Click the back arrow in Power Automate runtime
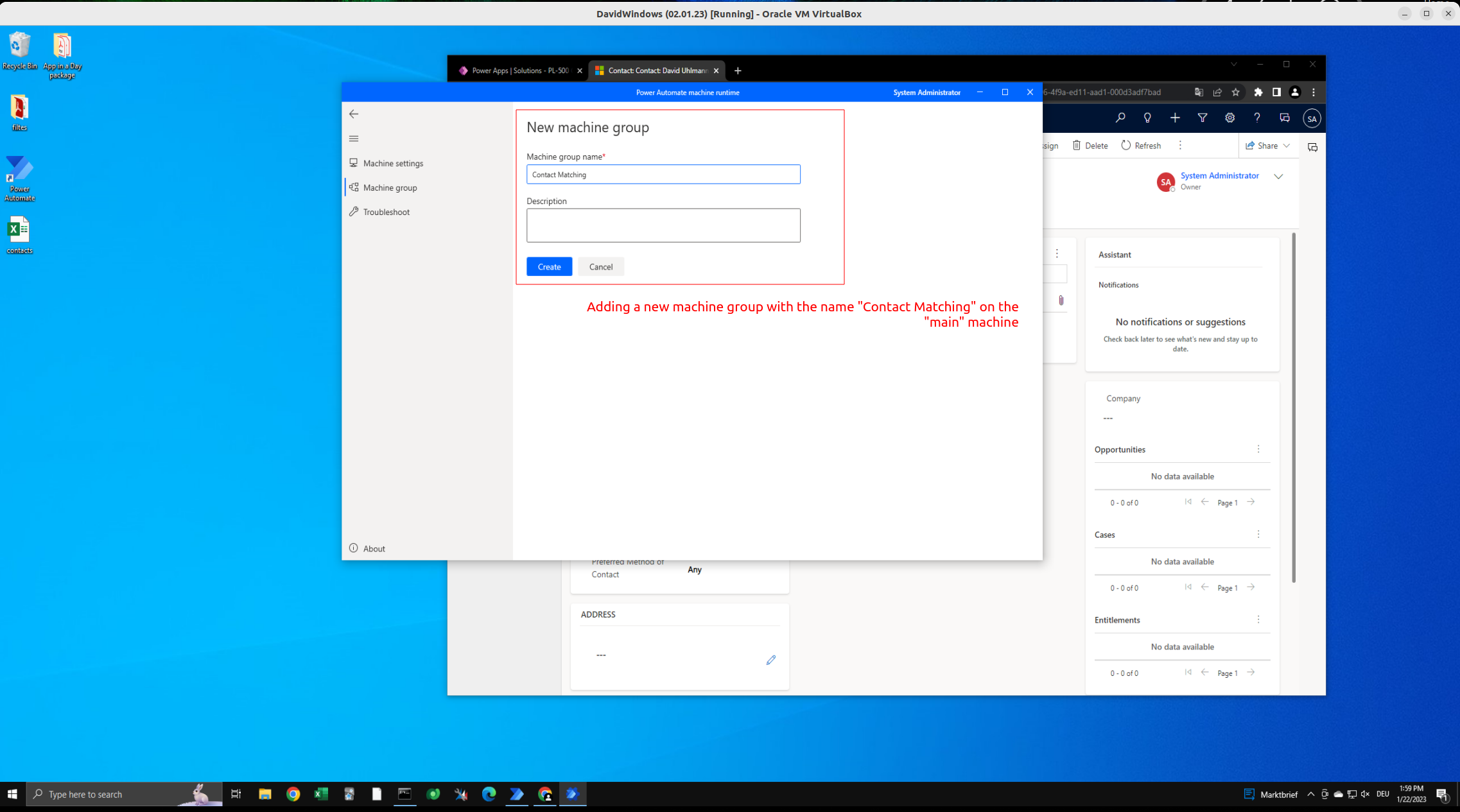Image resolution: width=1460 pixels, height=812 pixels. click(x=354, y=114)
